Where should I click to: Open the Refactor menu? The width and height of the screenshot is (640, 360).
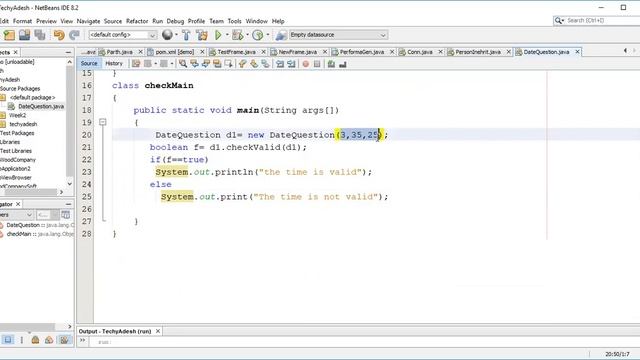137,21
